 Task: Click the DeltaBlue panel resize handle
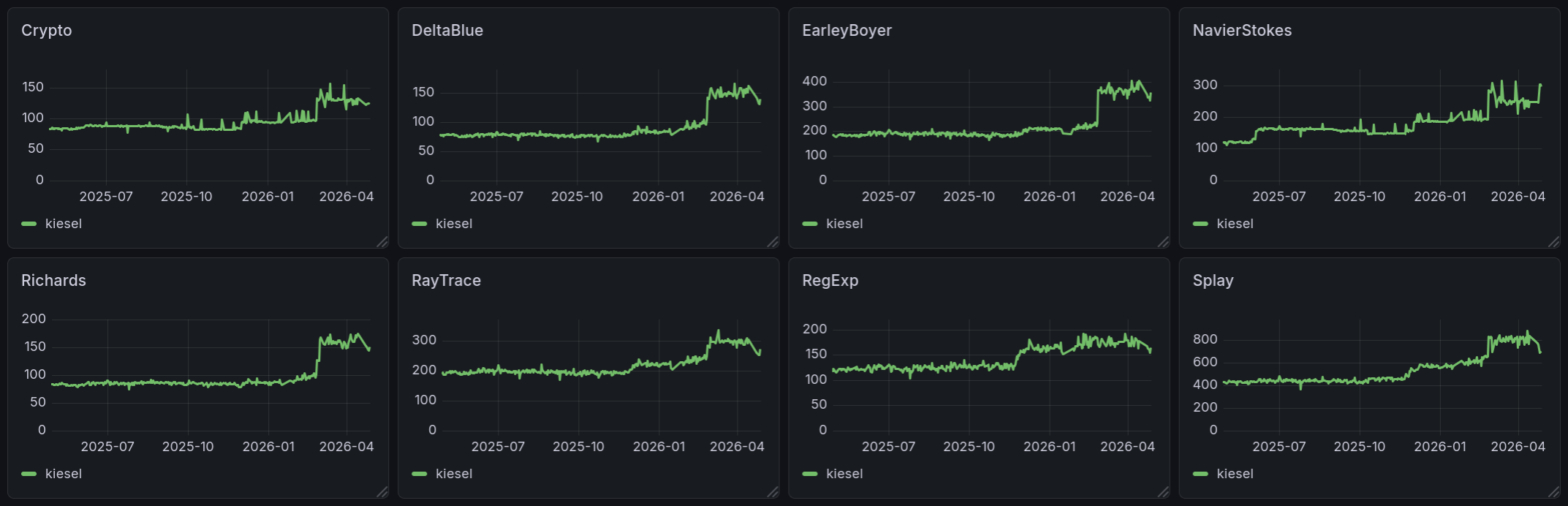[773, 242]
